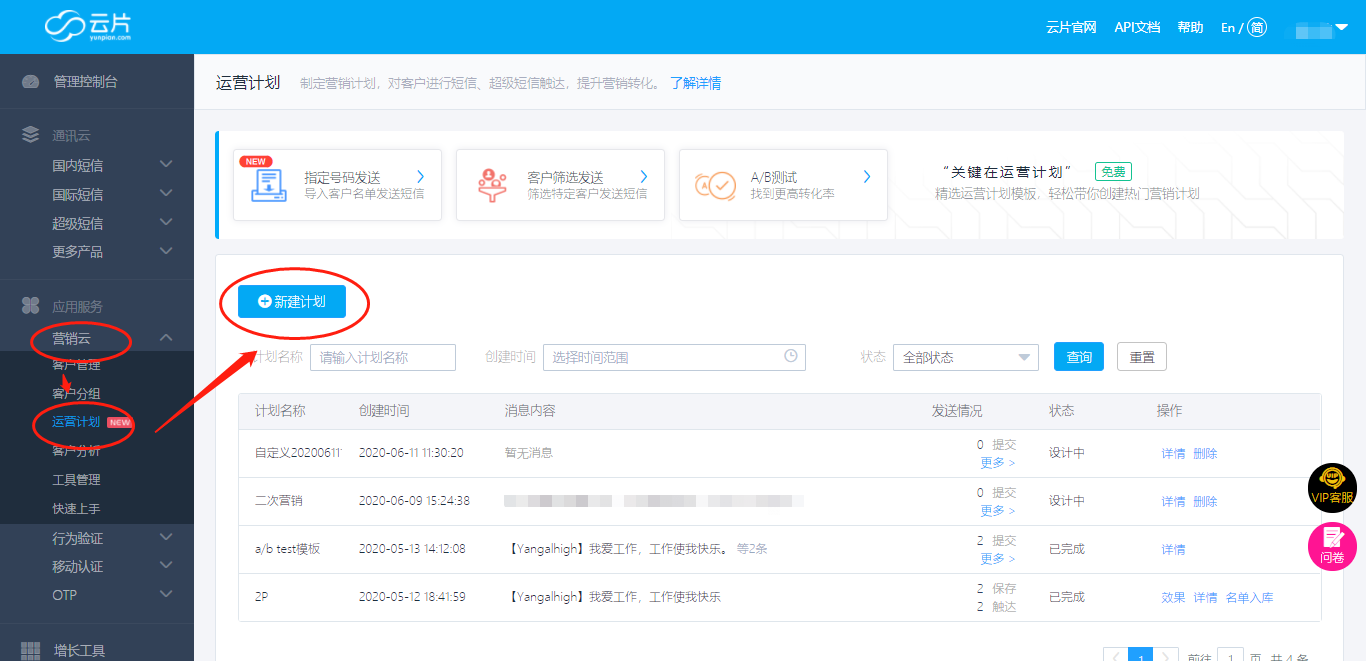Viewport: 1366px width, 661px height.
Task: Click the 通讯云 layers icon
Action: tap(31, 135)
